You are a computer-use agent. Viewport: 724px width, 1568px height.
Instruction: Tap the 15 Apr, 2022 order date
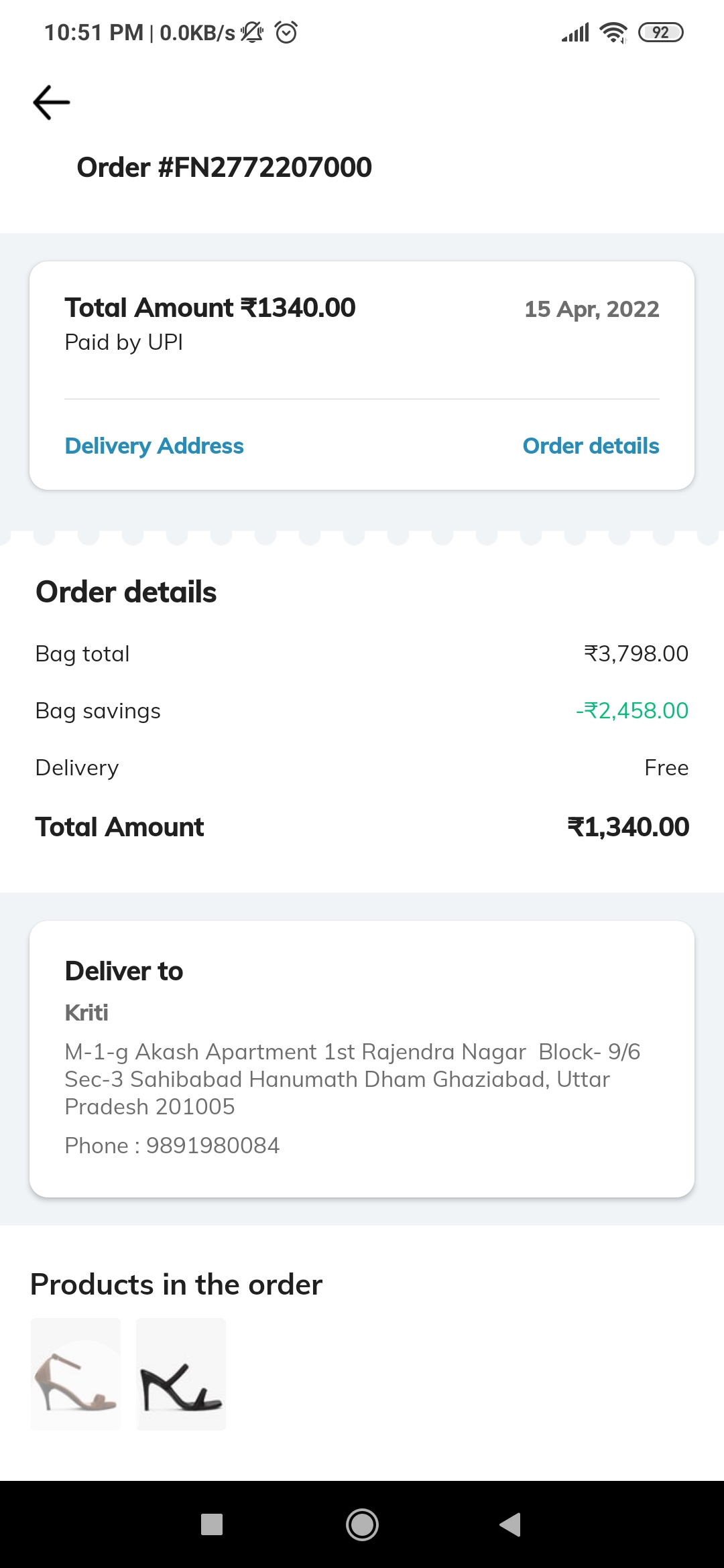(591, 310)
